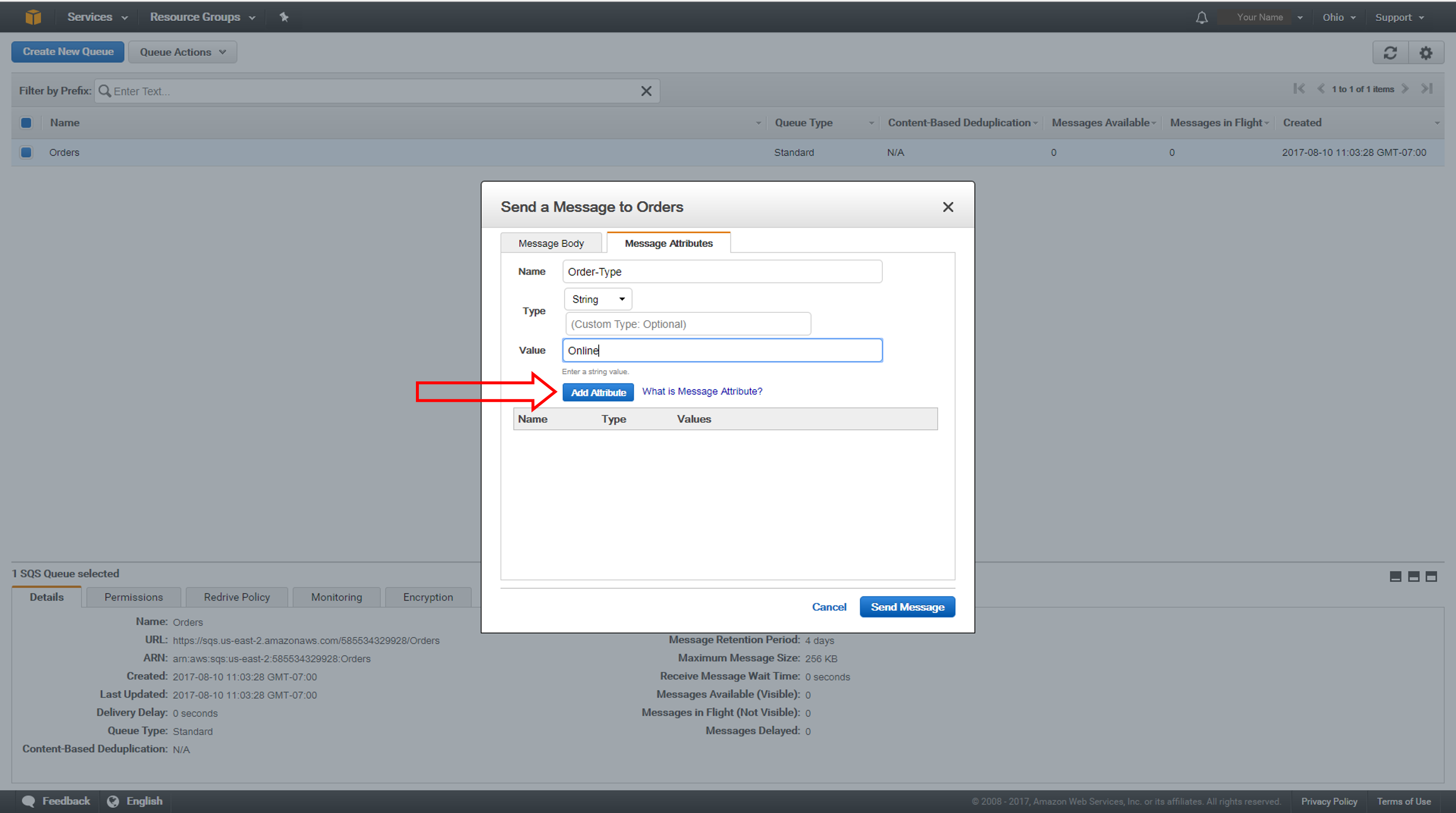
Task: Switch to the Message Body tab
Action: [x=552, y=243]
